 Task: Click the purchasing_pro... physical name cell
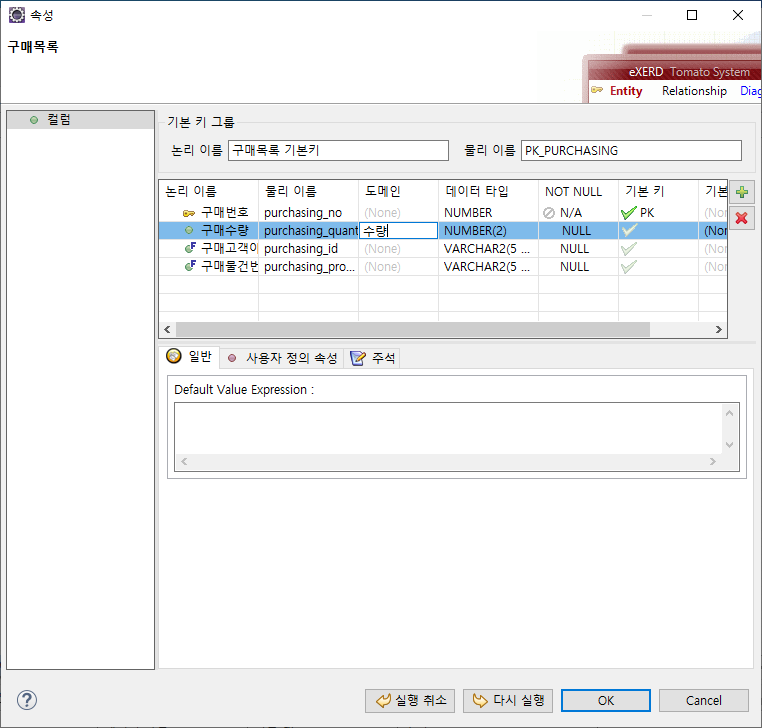point(309,266)
